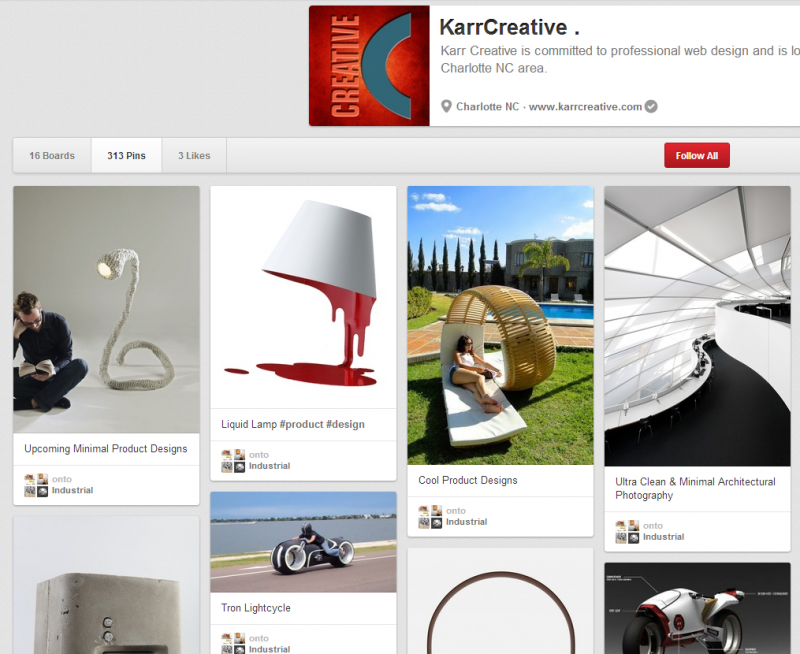Open the 3 Likes tab

tap(193, 155)
